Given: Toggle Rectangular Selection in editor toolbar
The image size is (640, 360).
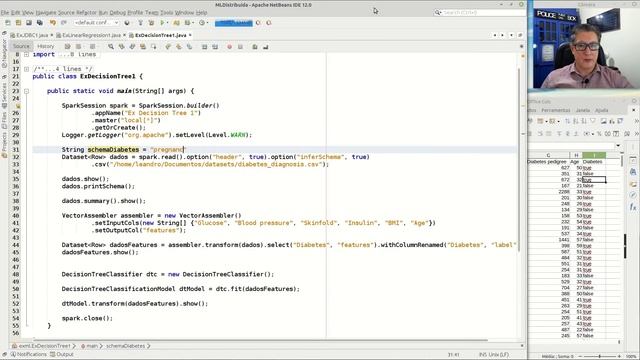Looking at the screenshot, I should coord(153,47).
